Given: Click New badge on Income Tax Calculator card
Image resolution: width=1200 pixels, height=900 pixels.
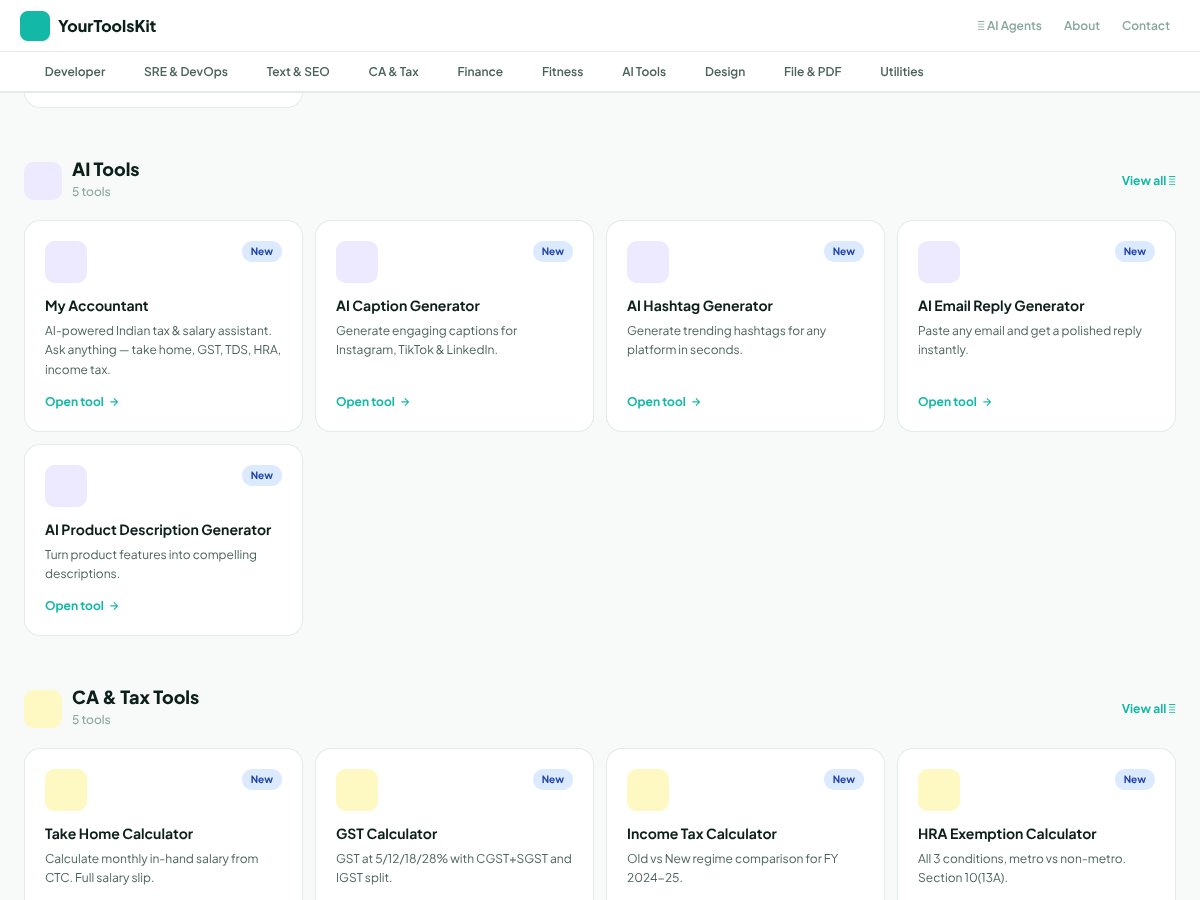Looking at the screenshot, I should tap(844, 780).
